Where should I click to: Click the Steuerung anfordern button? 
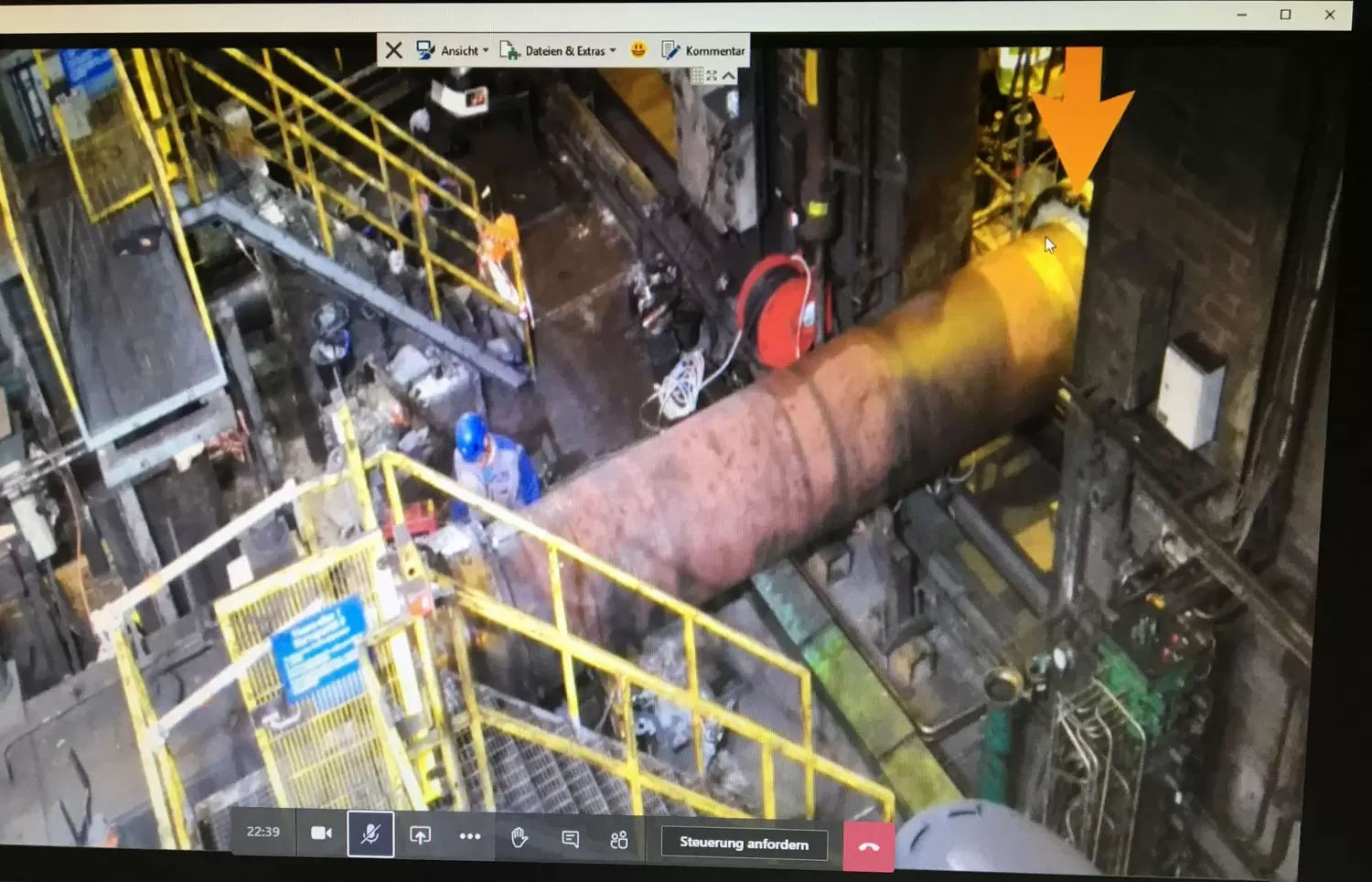point(744,844)
